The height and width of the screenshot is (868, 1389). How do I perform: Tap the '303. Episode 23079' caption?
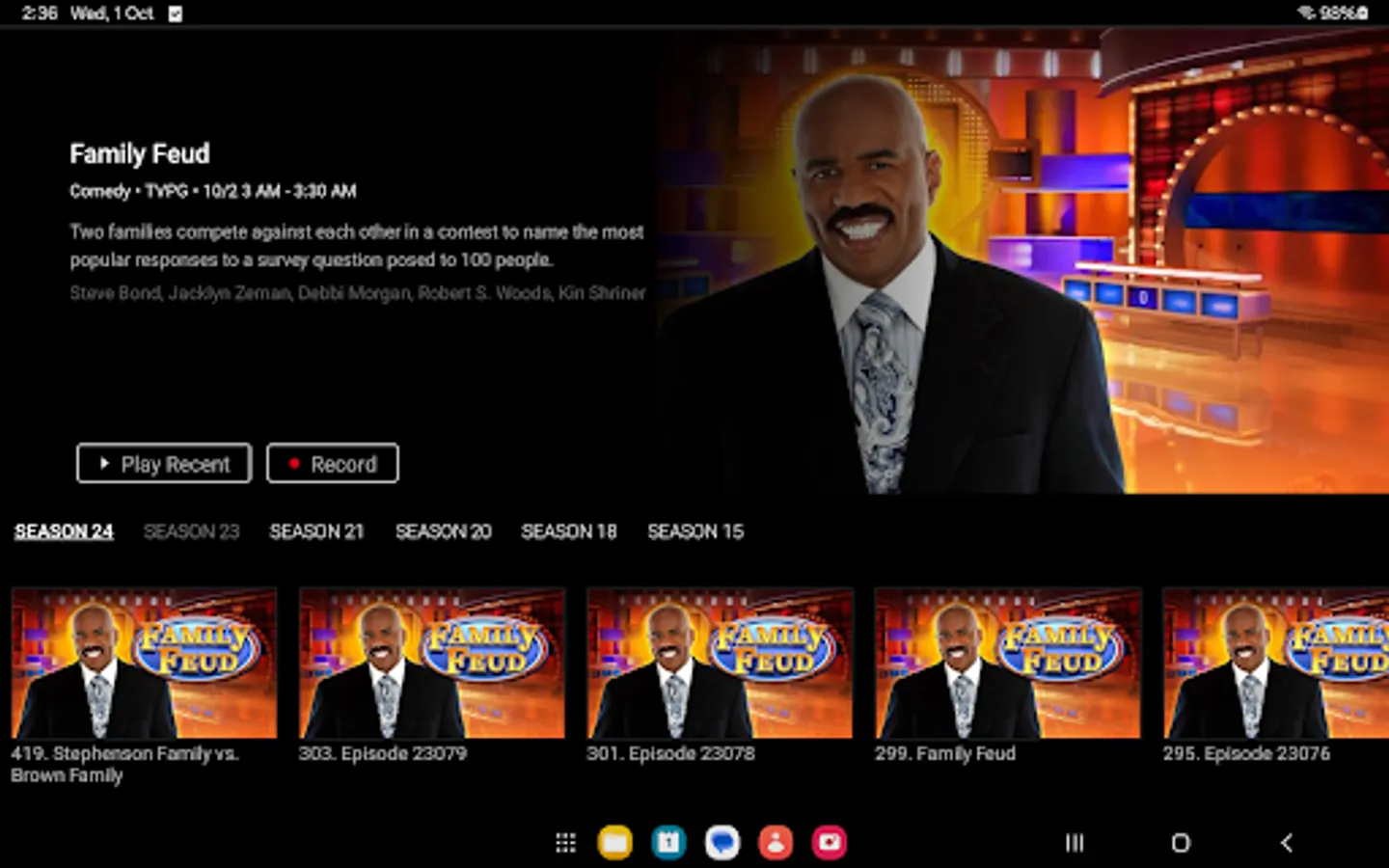click(383, 753)
